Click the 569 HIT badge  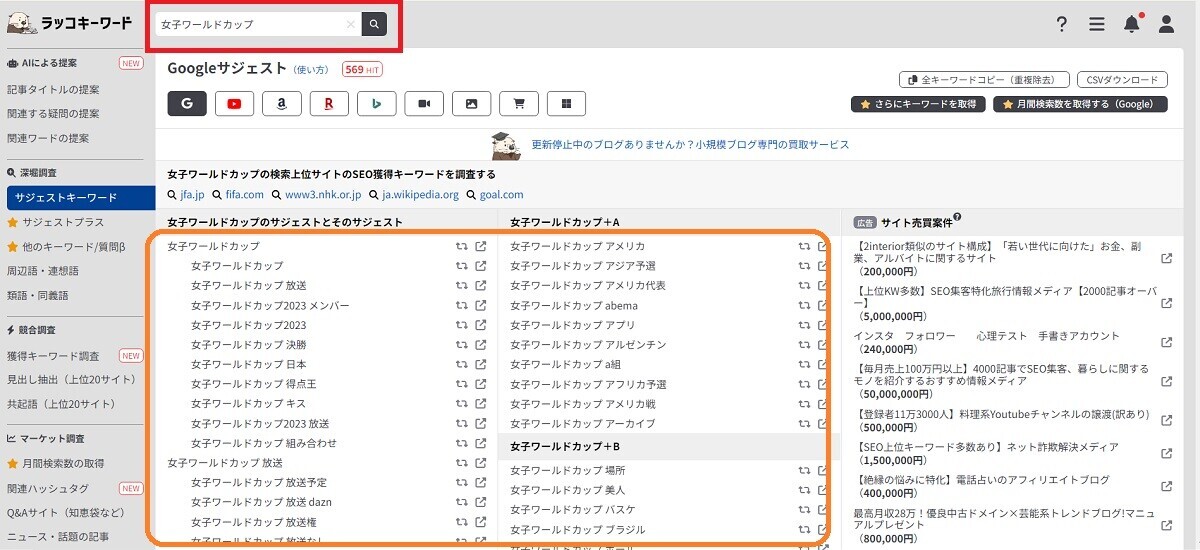pos(362,70)
